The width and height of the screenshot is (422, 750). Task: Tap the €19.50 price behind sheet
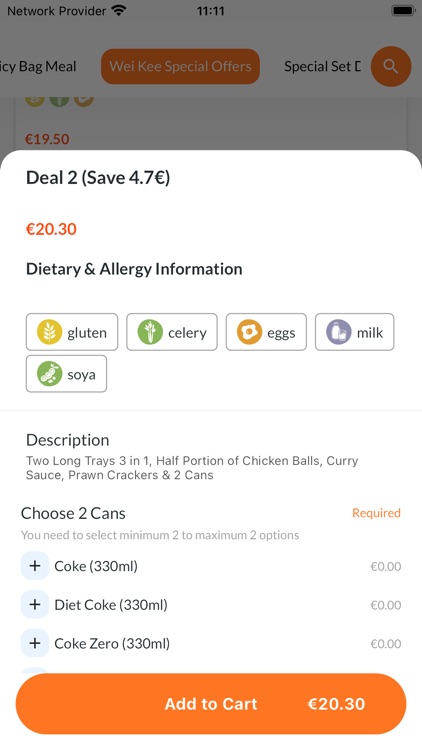pyautogui.click(x=47, y=139)
